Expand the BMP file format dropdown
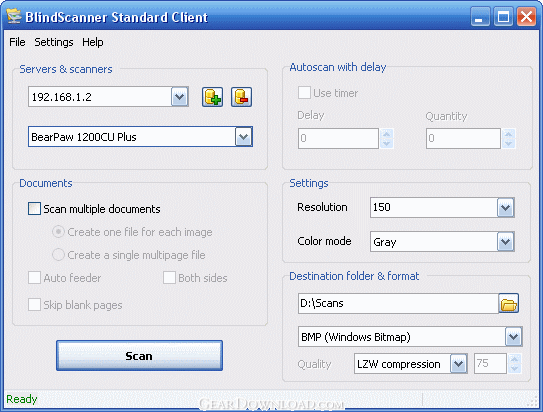 click(513, 337)
